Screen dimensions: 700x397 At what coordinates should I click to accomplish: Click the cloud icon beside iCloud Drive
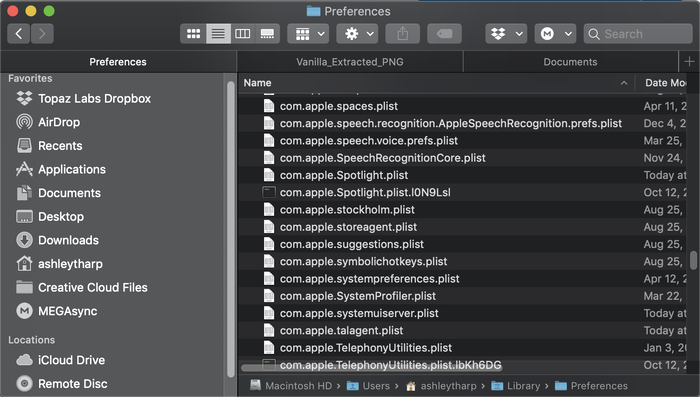click(x=24, y=360)
